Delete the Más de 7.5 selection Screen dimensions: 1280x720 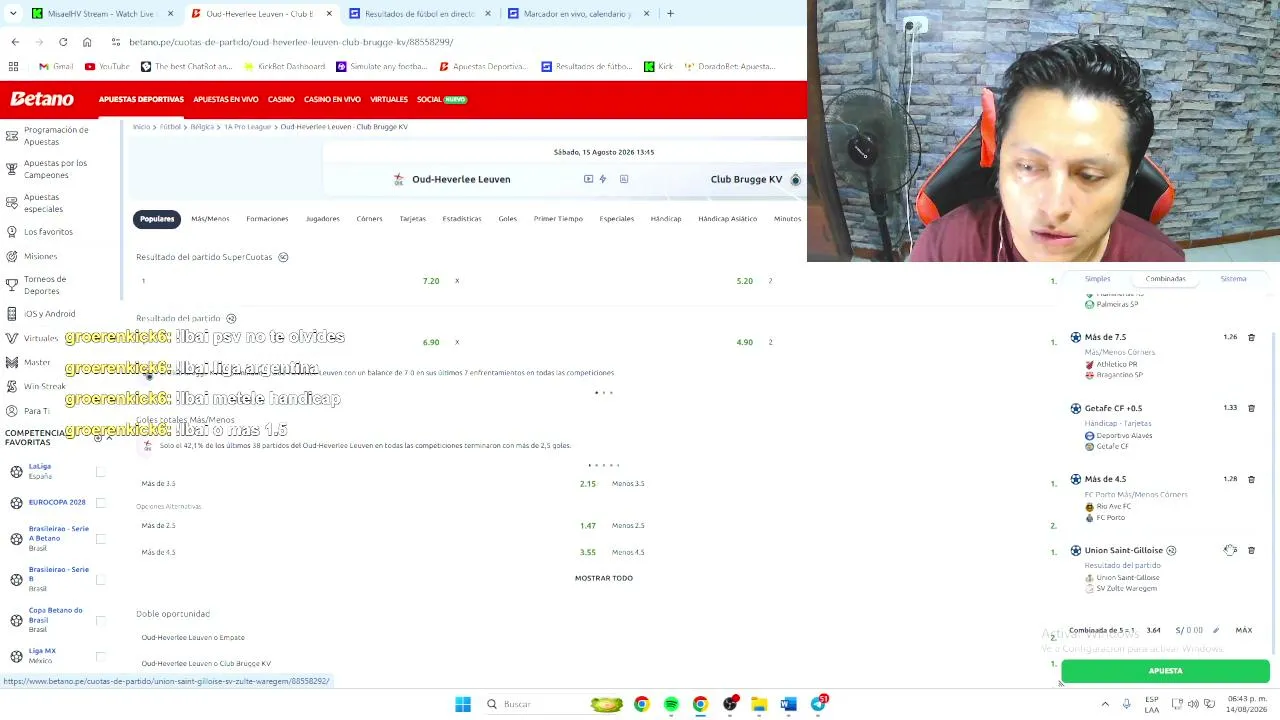point(1251,337)
